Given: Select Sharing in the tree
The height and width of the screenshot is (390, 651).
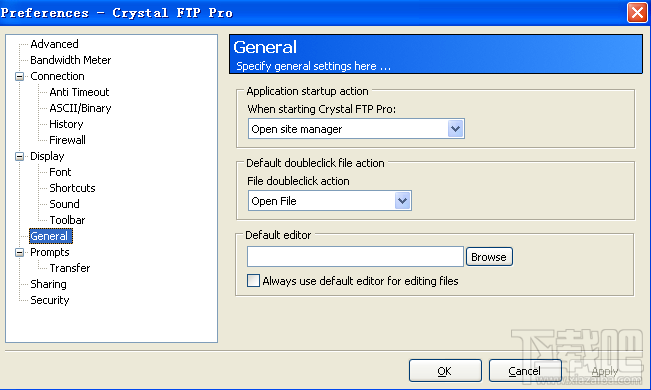Looking at the screenshot, I should [48, 285].
